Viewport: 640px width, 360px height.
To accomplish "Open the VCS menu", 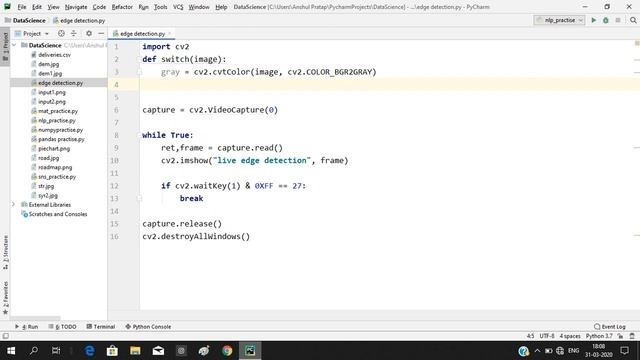I will [178, 7].
